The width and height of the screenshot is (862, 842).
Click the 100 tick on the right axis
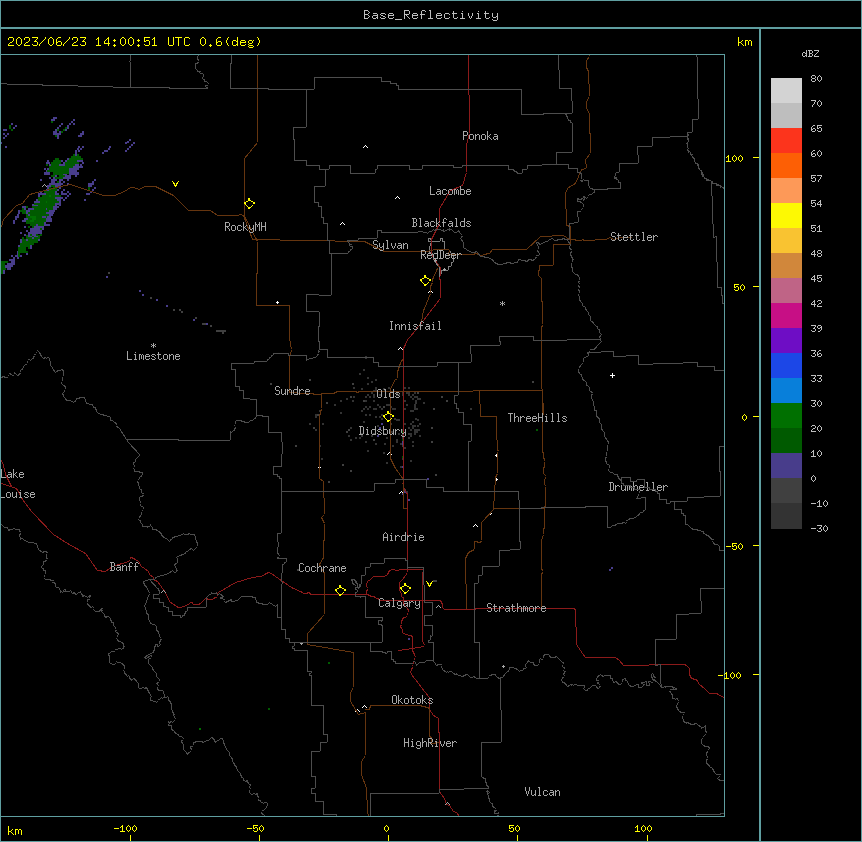pyautogui.click(x=734, y=158)
